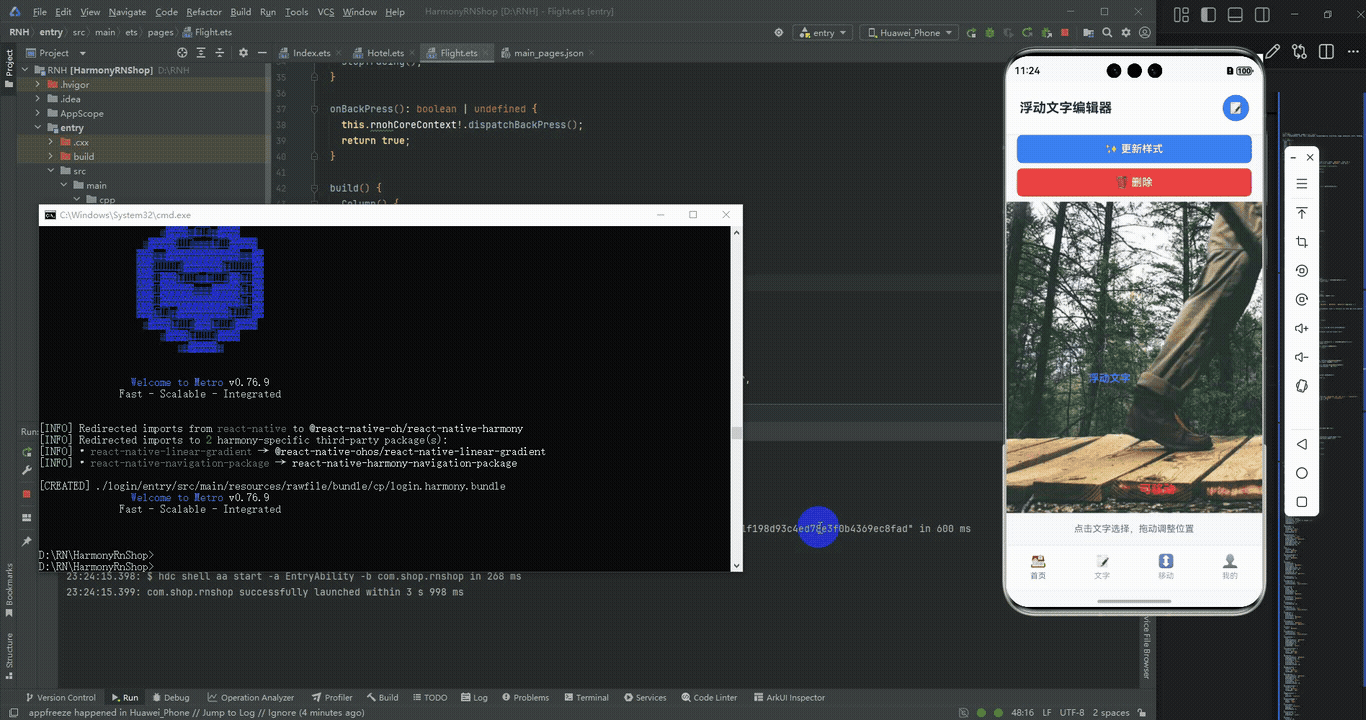Viewport: 1366px width, 720px height.
Task: Toggle the right sidebar layout icon at top right
Action: click(1261, 14)
